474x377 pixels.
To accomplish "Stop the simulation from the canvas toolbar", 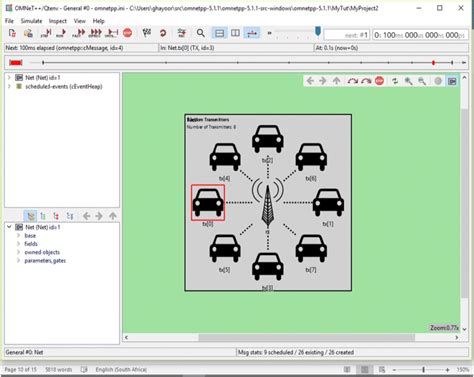I will click(x=379, y=81).
